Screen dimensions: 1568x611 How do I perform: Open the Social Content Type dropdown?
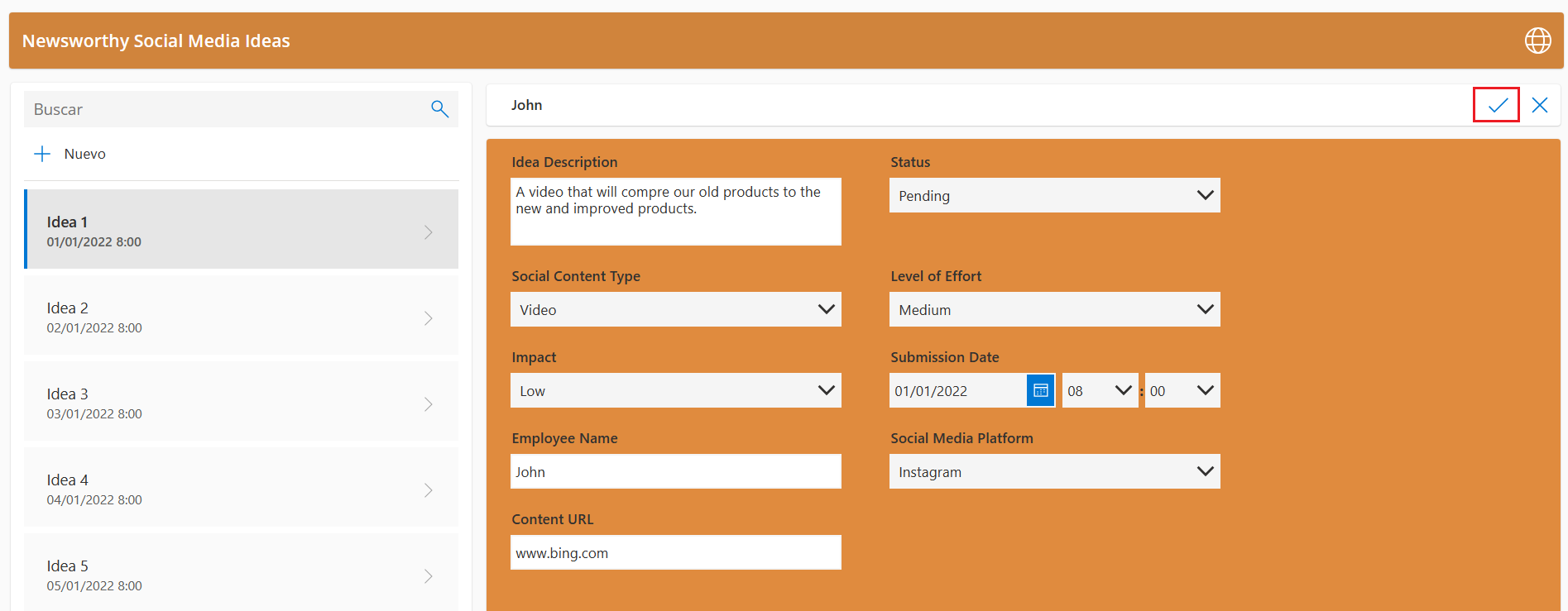click(x=676, y=309)
